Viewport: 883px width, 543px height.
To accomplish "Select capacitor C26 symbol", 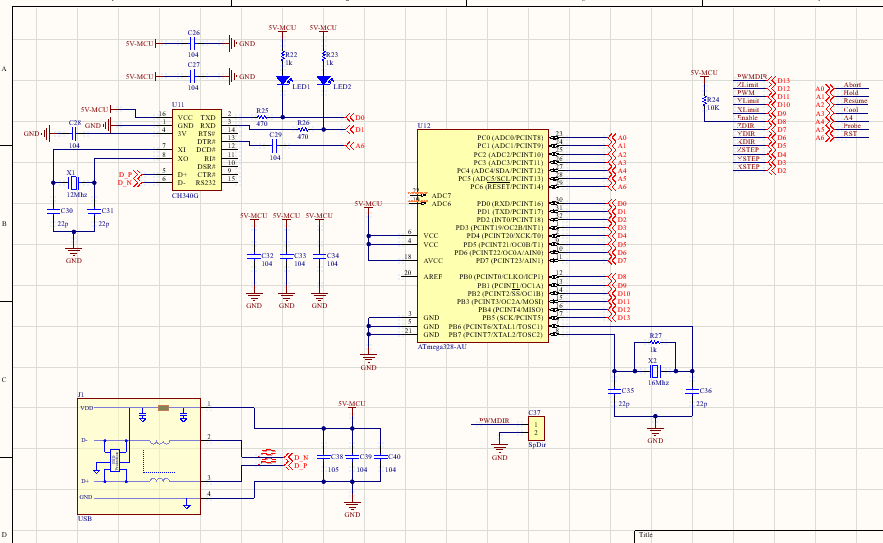I will coord(193,43).
